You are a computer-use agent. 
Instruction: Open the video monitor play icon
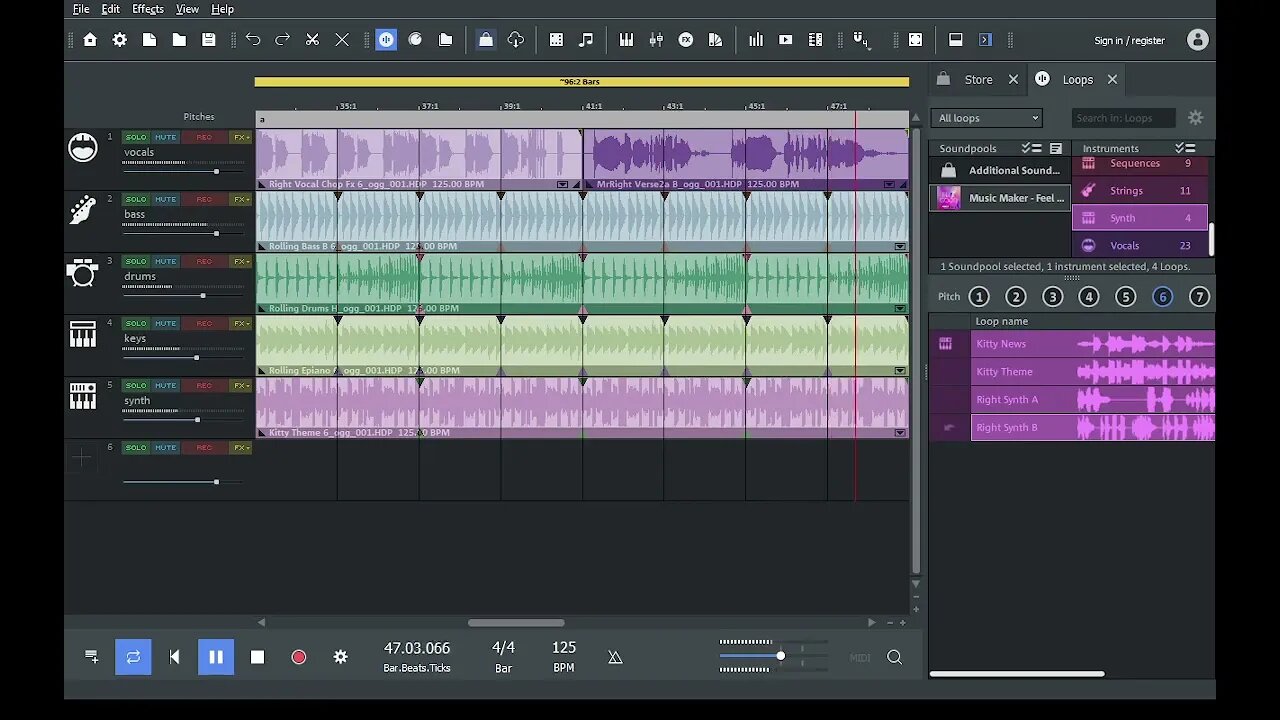[x=786, y=40]
